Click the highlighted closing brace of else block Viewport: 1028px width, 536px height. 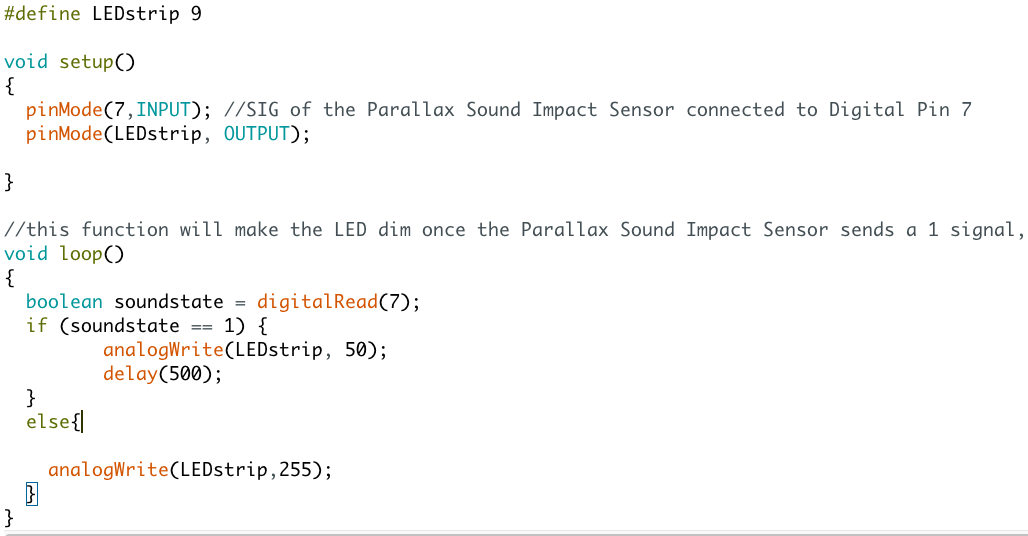[x=31, y=494]
